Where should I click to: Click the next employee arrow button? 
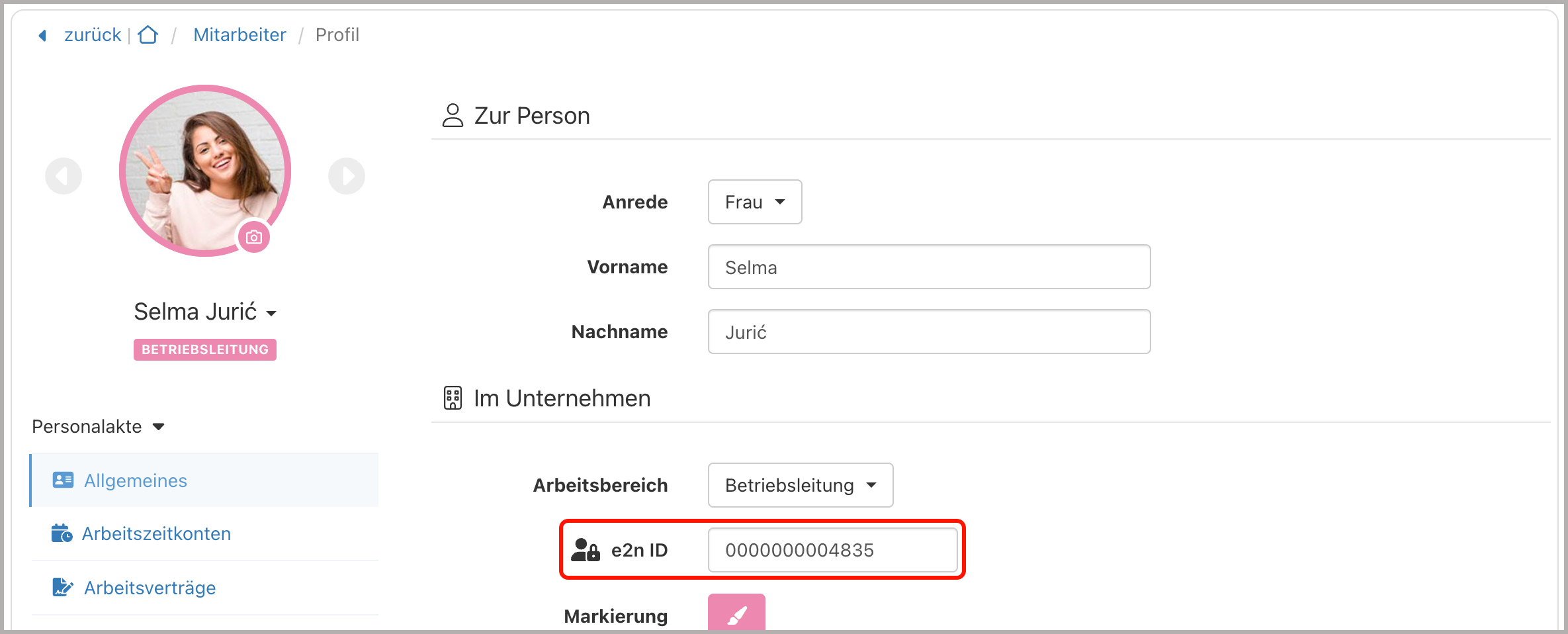coord(347,176)
